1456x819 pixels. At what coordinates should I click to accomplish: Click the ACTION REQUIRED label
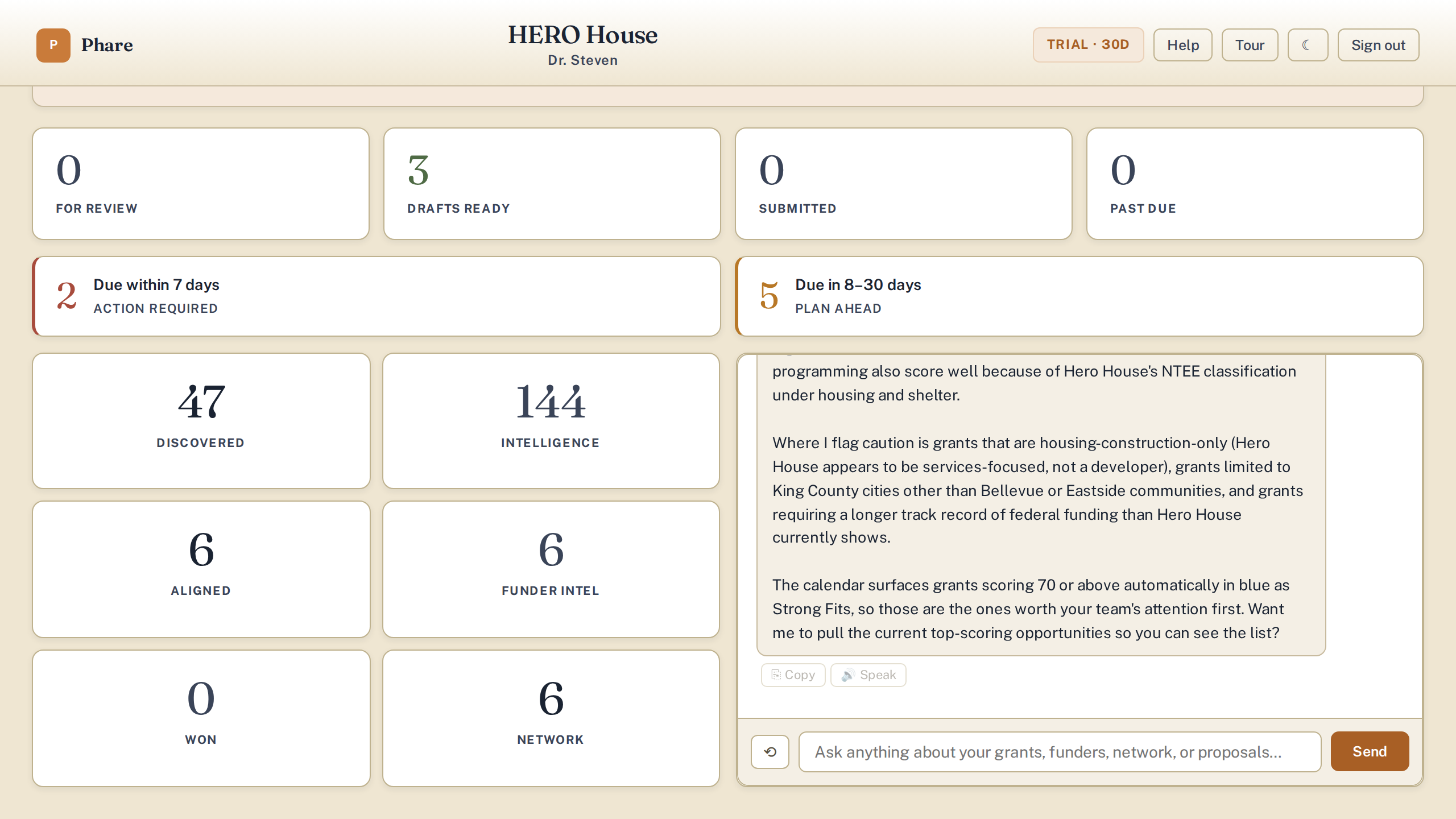[156, 308]
